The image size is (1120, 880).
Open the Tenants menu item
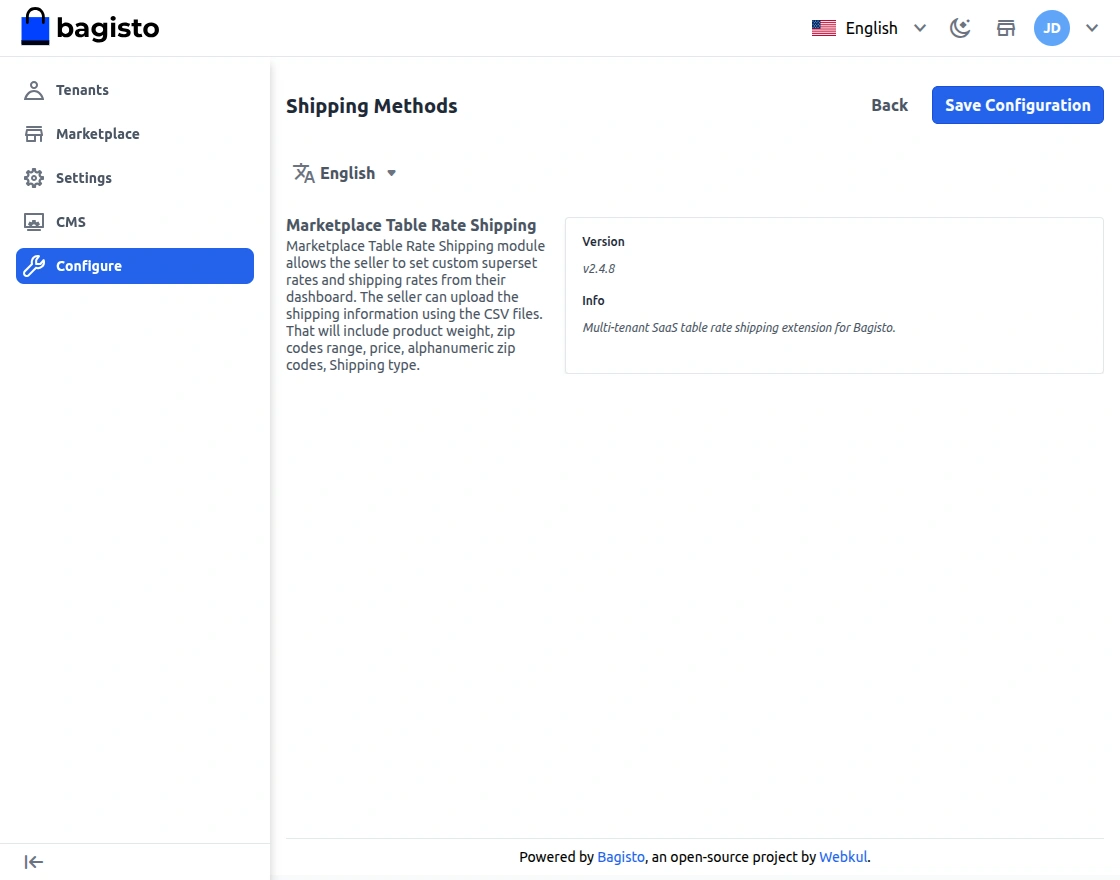point(135,90)
